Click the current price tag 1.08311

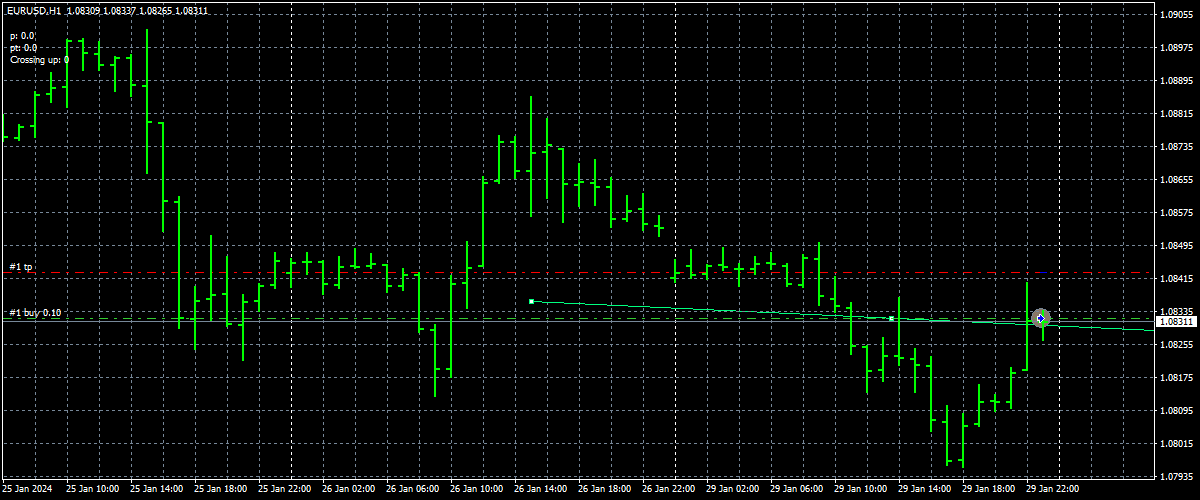(1176, 322)
